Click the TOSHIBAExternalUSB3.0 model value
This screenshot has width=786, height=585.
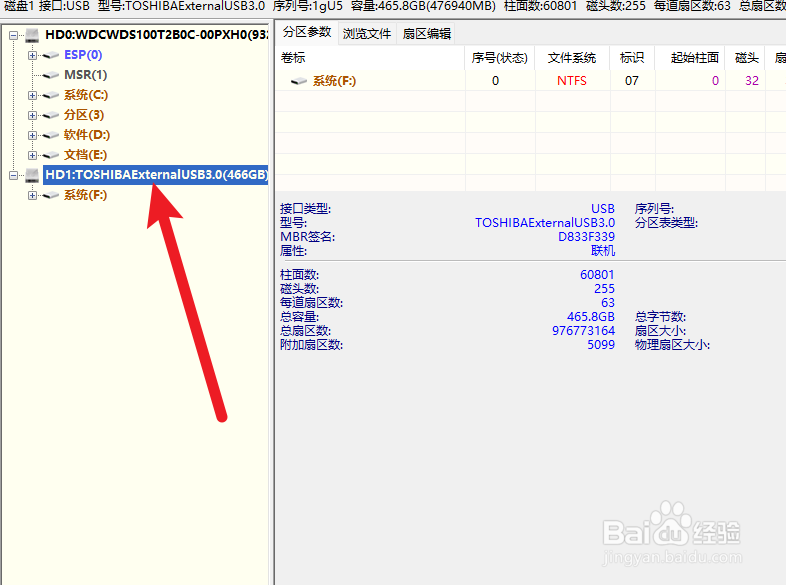click(545, 223)
